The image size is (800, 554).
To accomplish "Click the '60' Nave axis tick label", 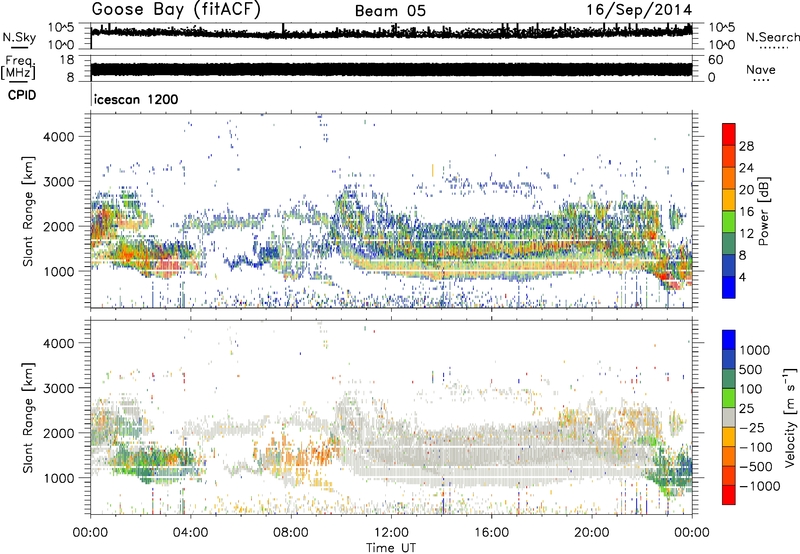I will pos(715,60).
